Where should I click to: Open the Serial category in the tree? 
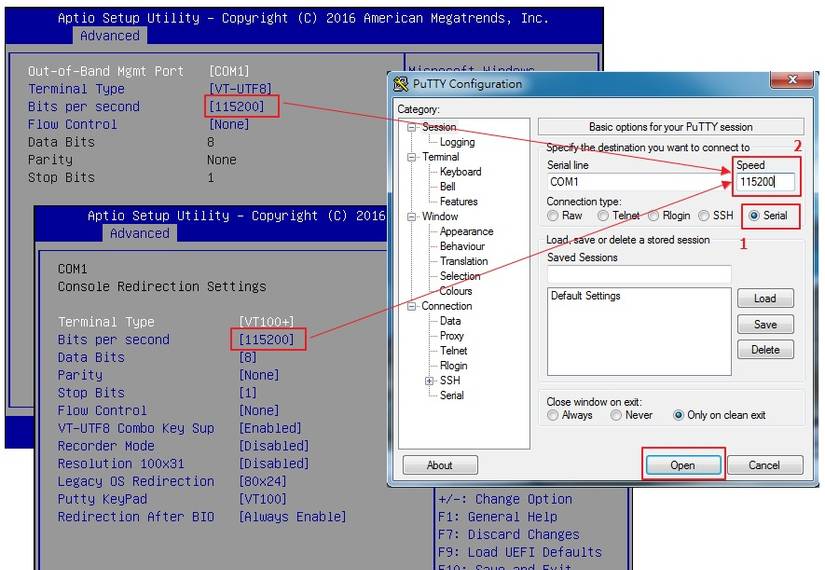click(x=452, y=395)
